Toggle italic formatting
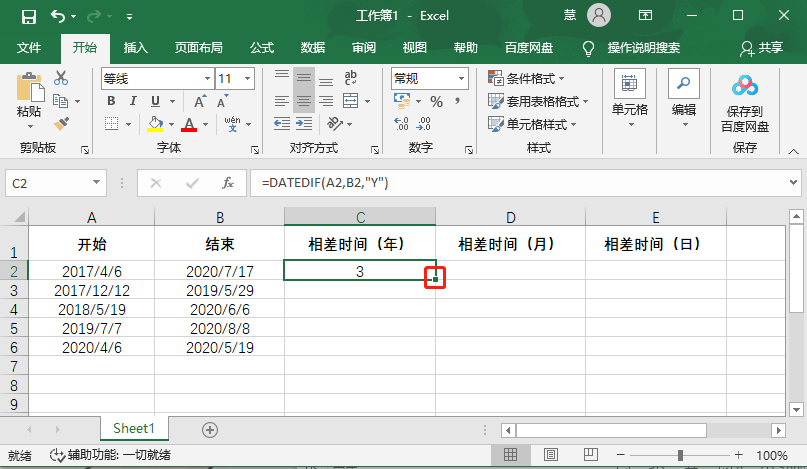The image size is (807, 469). [132, 101]
